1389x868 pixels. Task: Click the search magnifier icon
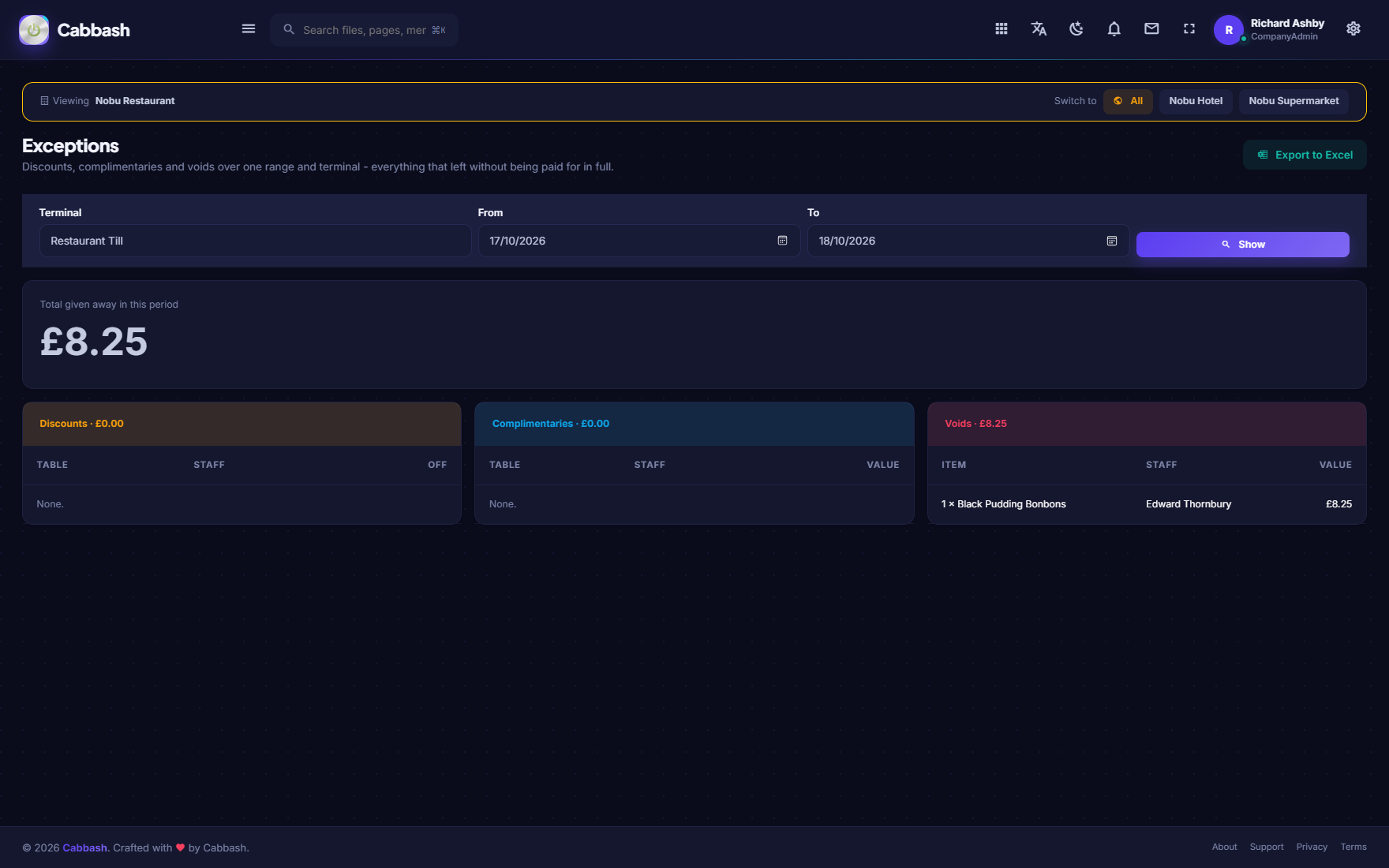289,30
